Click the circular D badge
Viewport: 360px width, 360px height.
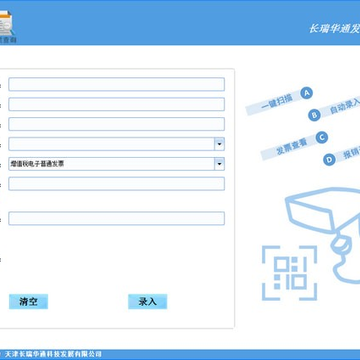(x=329, y=160)
